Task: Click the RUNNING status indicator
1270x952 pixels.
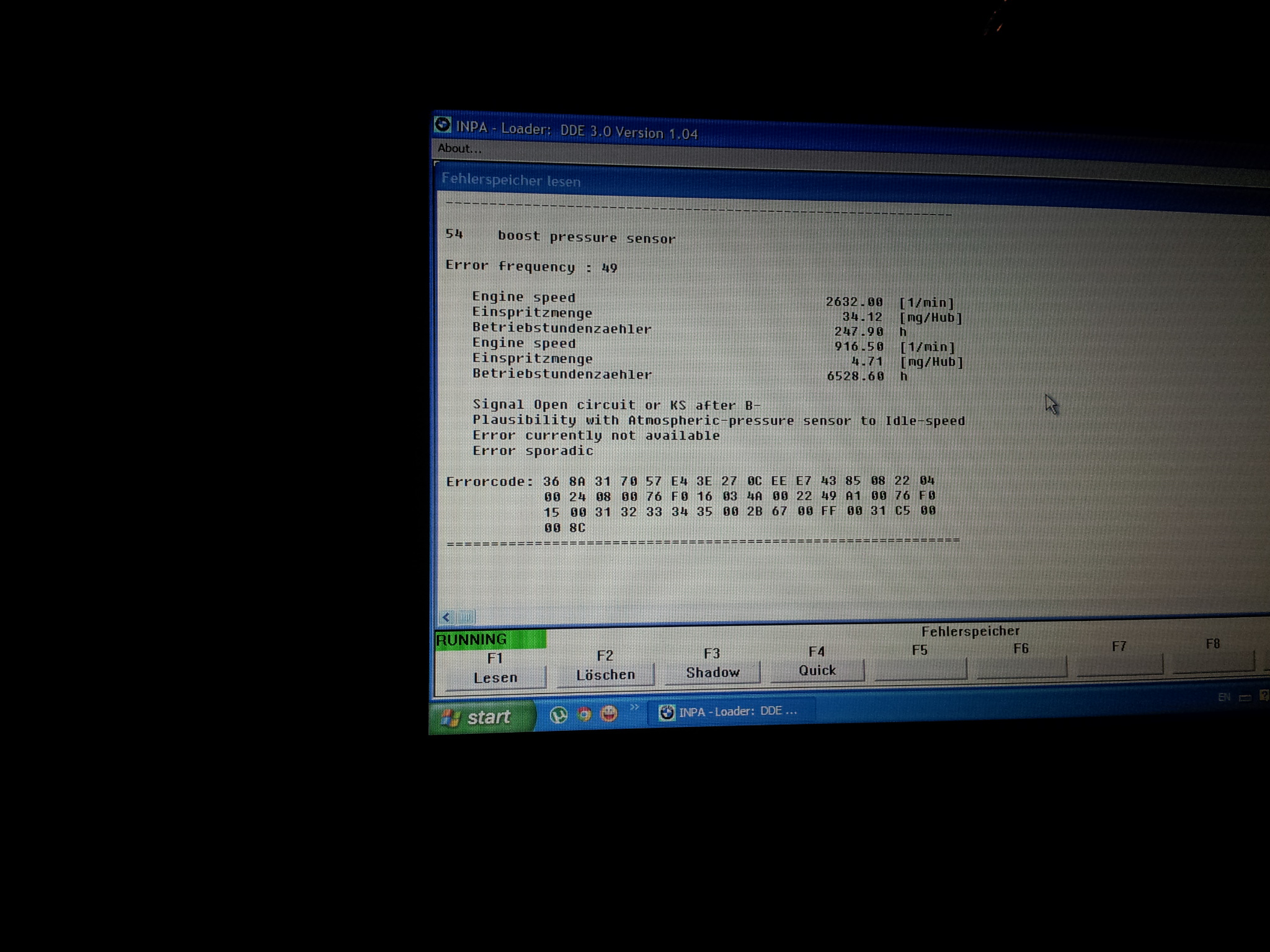Action: [491, 639]
